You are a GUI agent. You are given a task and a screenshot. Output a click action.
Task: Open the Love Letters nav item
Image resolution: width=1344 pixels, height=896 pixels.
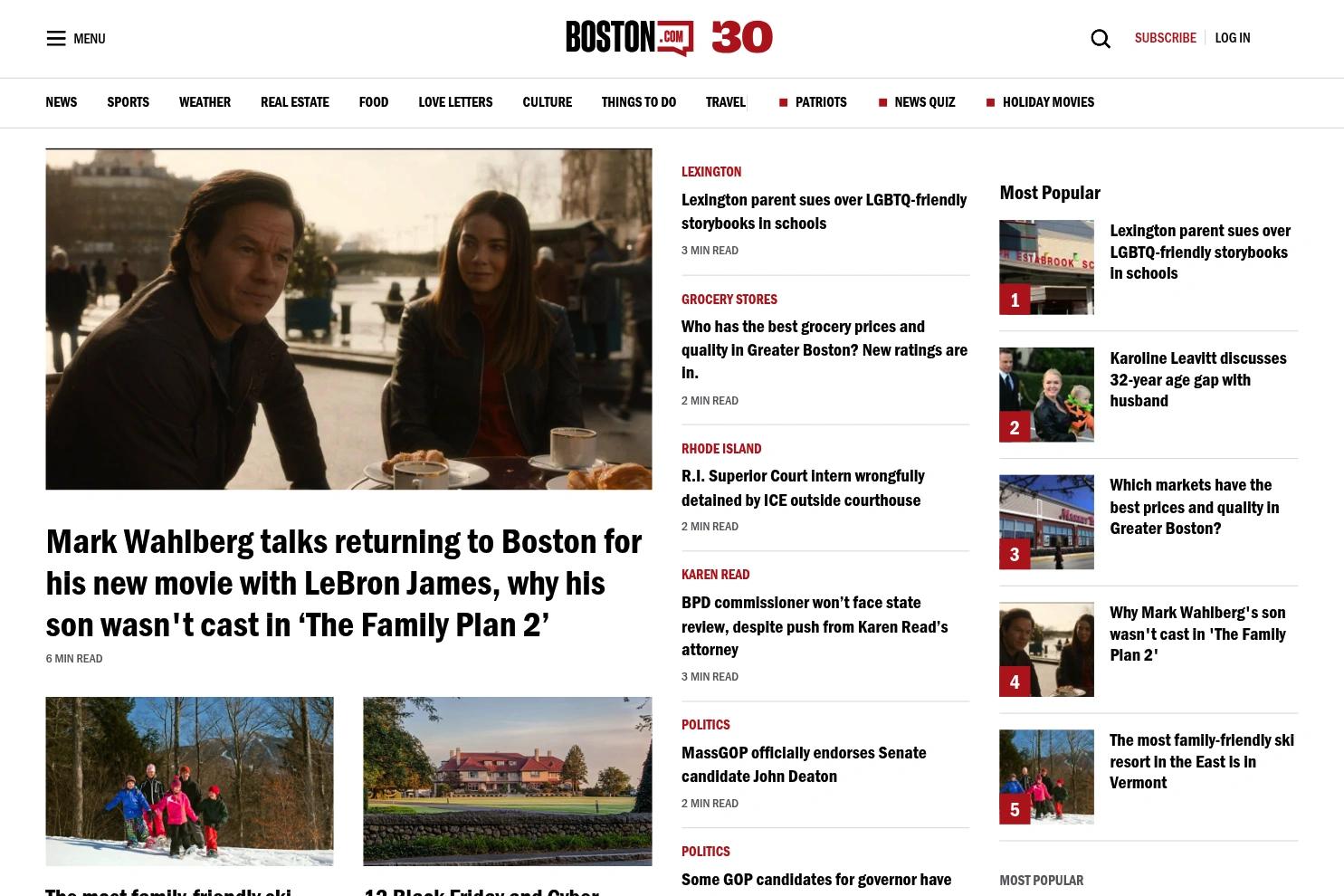point(455,102)
